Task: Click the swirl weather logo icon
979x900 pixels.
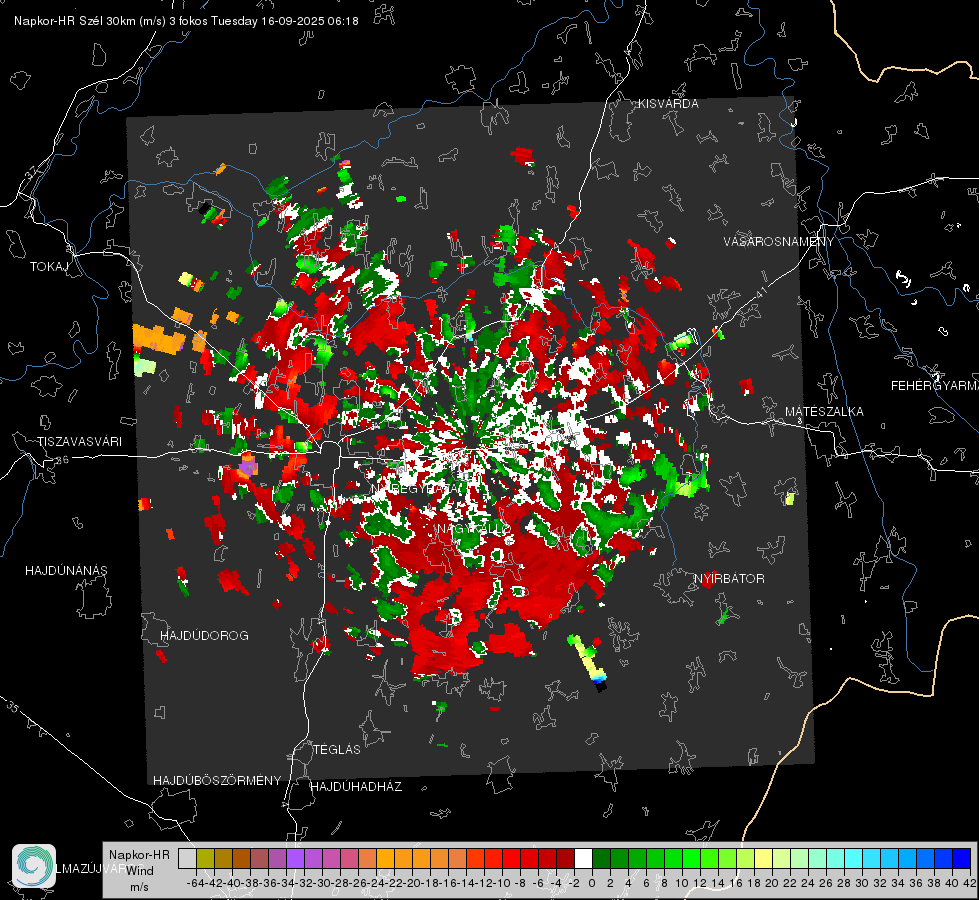Action: pyautogui.click(x=34, y=866)
